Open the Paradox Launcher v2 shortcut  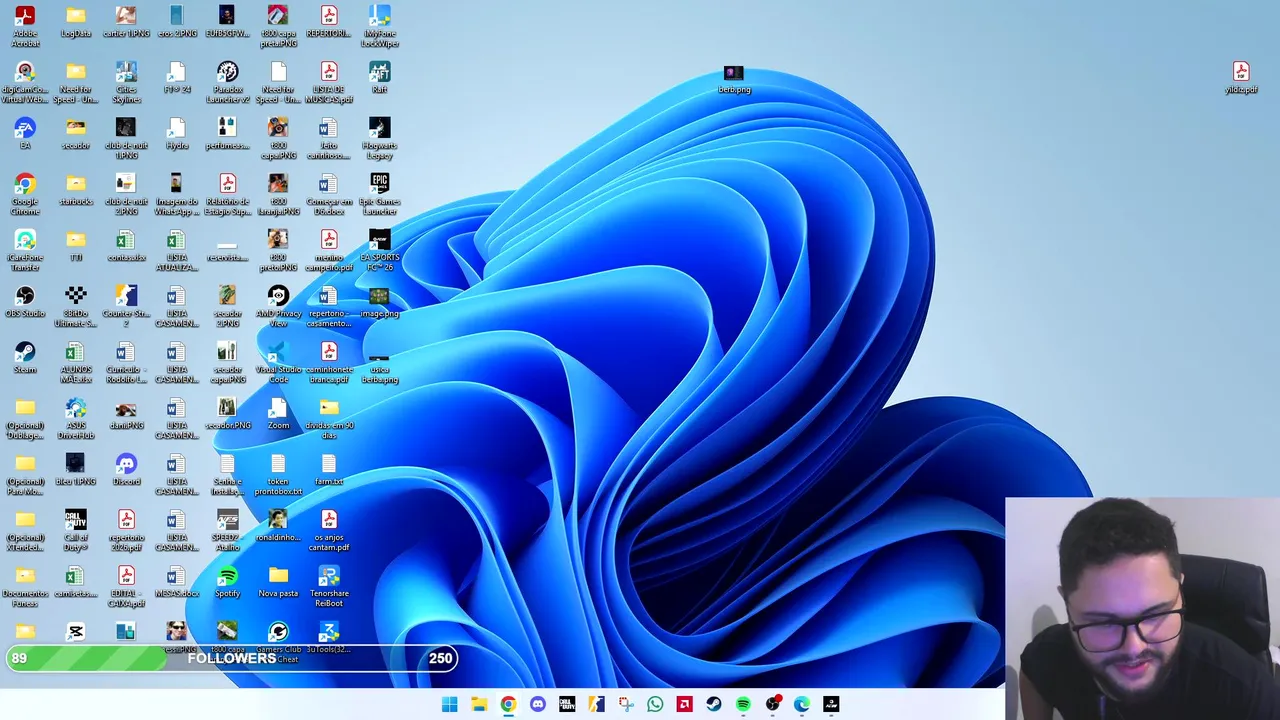pyautogui.click(x=228, y=82)
